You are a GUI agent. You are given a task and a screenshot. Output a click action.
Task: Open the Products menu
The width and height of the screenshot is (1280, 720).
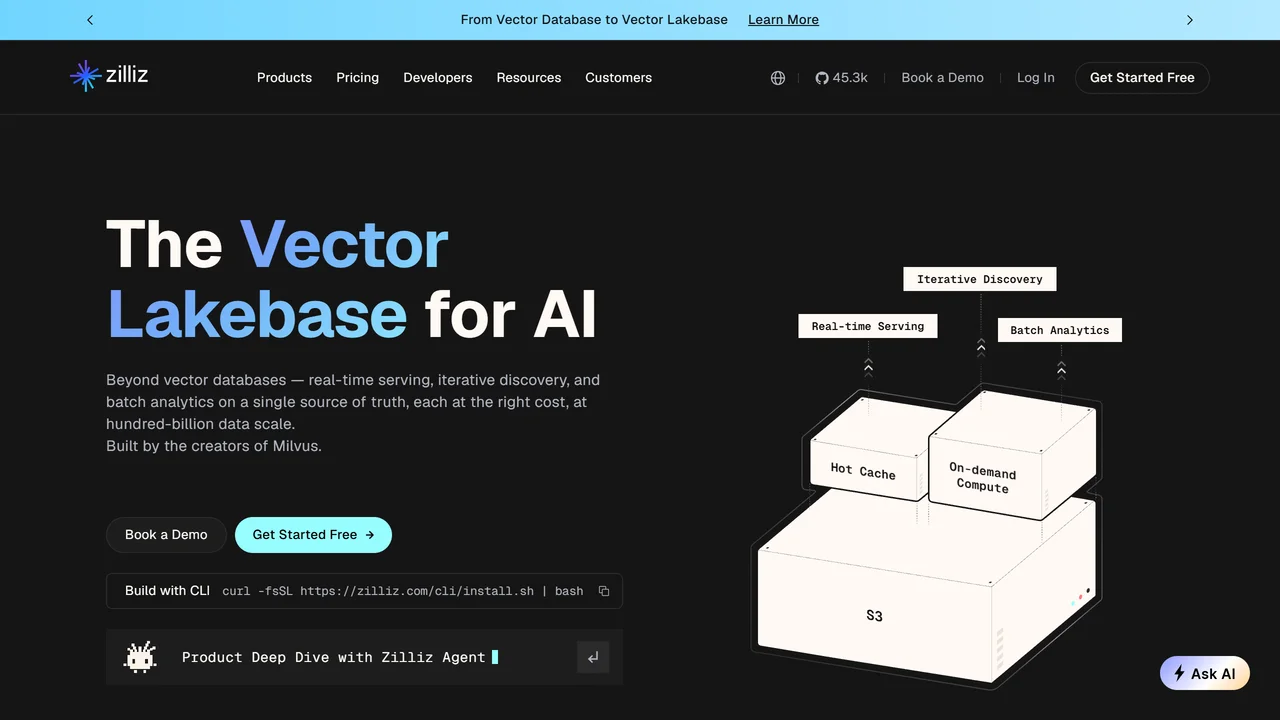[x=284, y=78]
